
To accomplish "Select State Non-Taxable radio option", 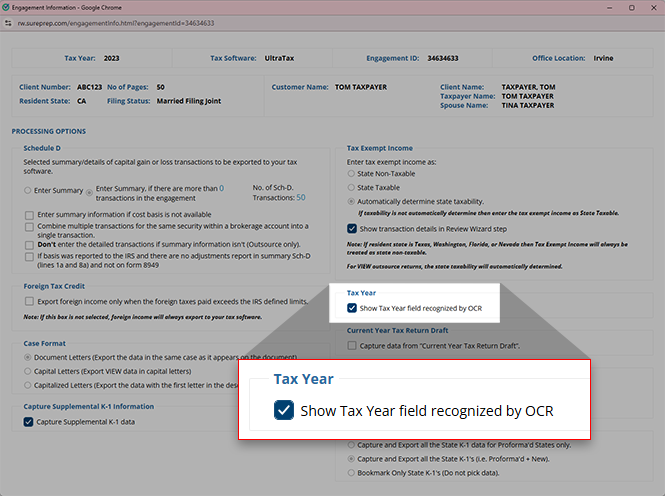I will 351,173.
